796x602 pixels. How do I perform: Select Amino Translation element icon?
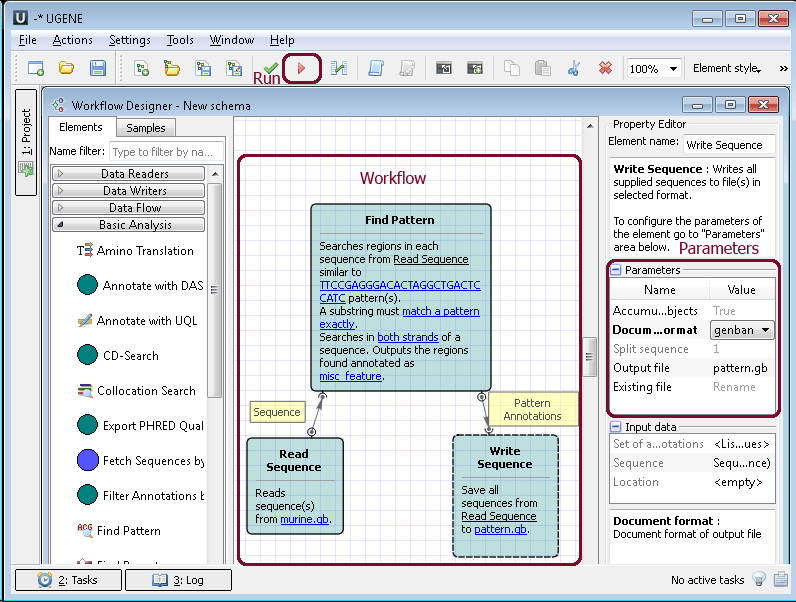tap(85, 250)
